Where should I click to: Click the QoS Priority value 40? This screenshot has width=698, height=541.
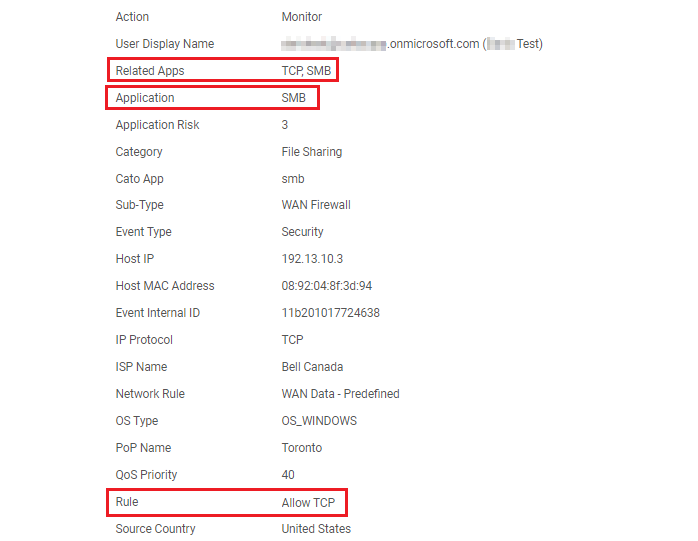[x=288, y=475]
